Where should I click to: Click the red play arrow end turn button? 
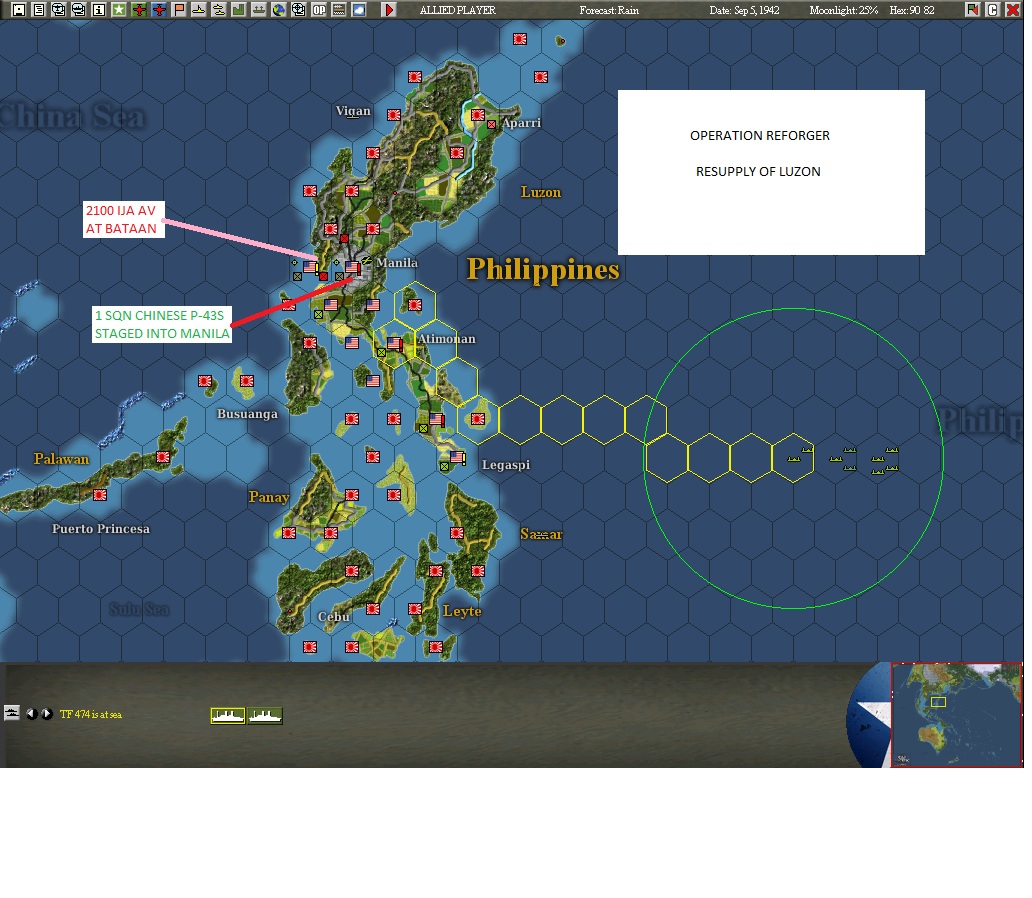(x=389, y=10)
